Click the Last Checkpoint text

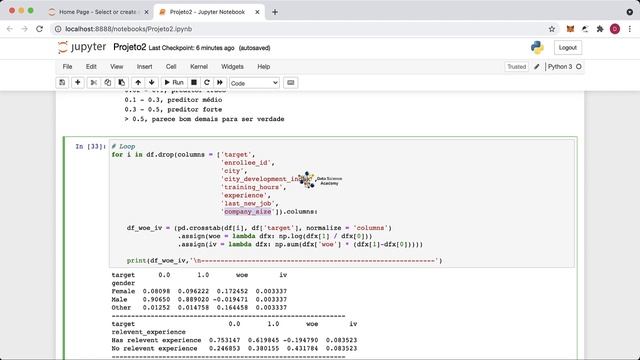tap(191, 48)
